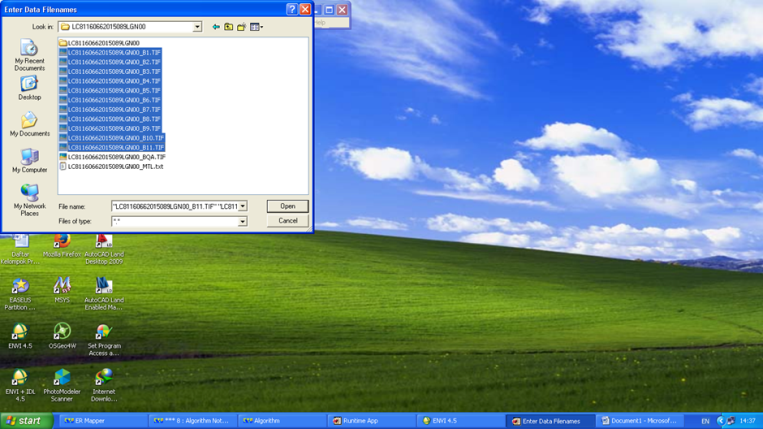Screen dimensions: 763x429
Task: Switch to ER Mapper taskbar button
Action: (x=103, y=421)
